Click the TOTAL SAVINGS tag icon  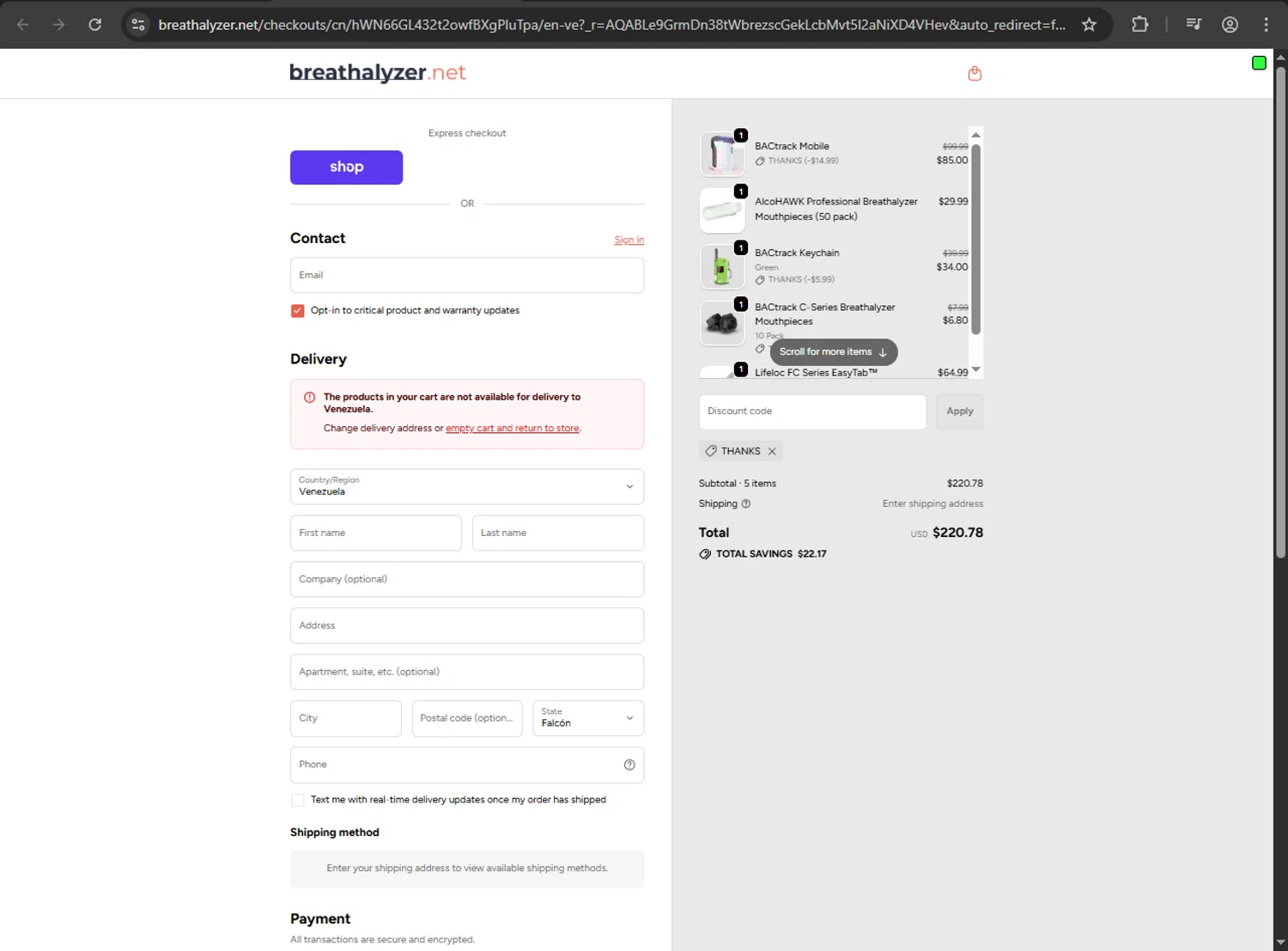[x=705, y=554]
